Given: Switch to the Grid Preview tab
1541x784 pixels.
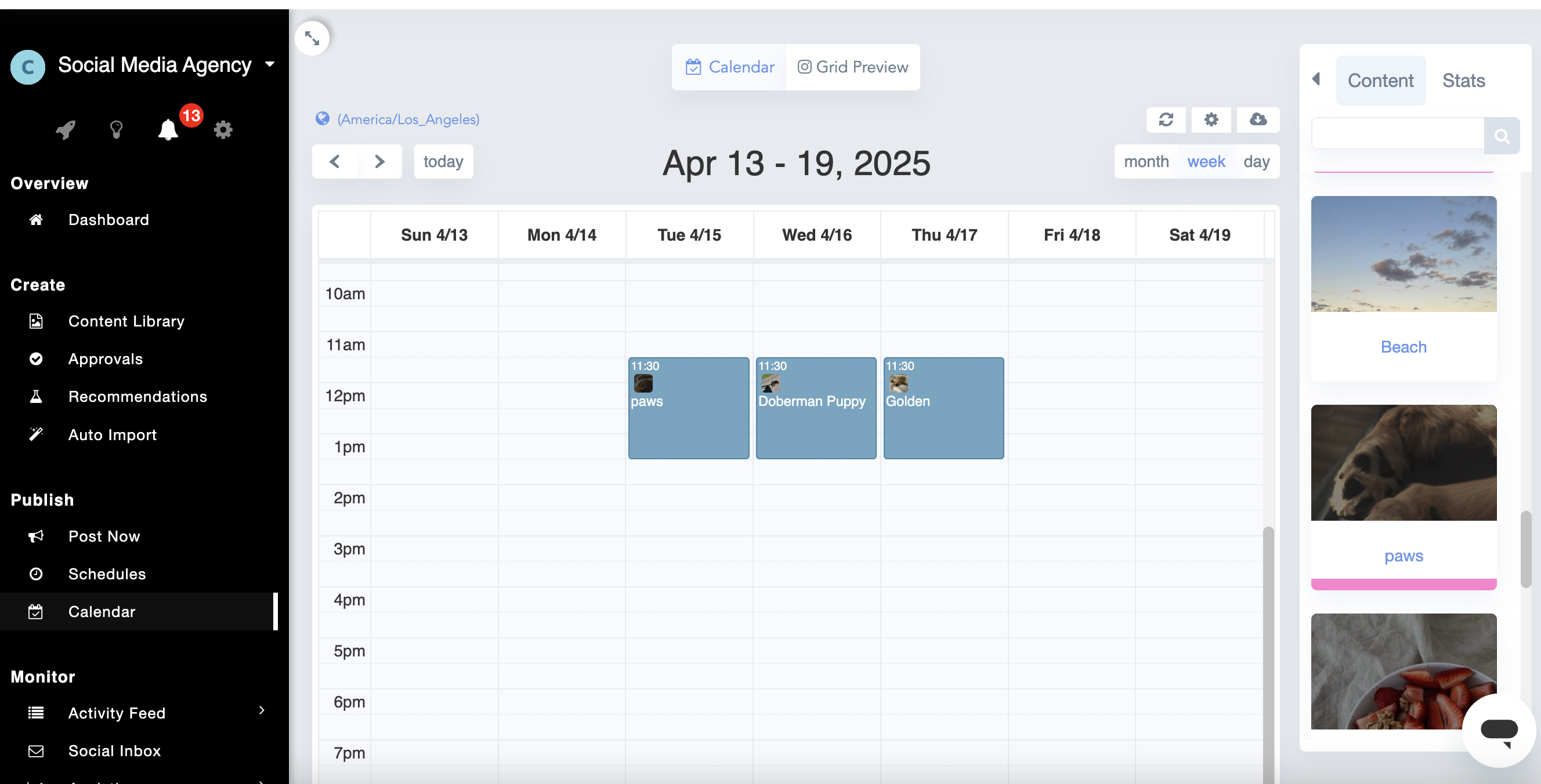Looking at the screenshot, I should point(852,67).
